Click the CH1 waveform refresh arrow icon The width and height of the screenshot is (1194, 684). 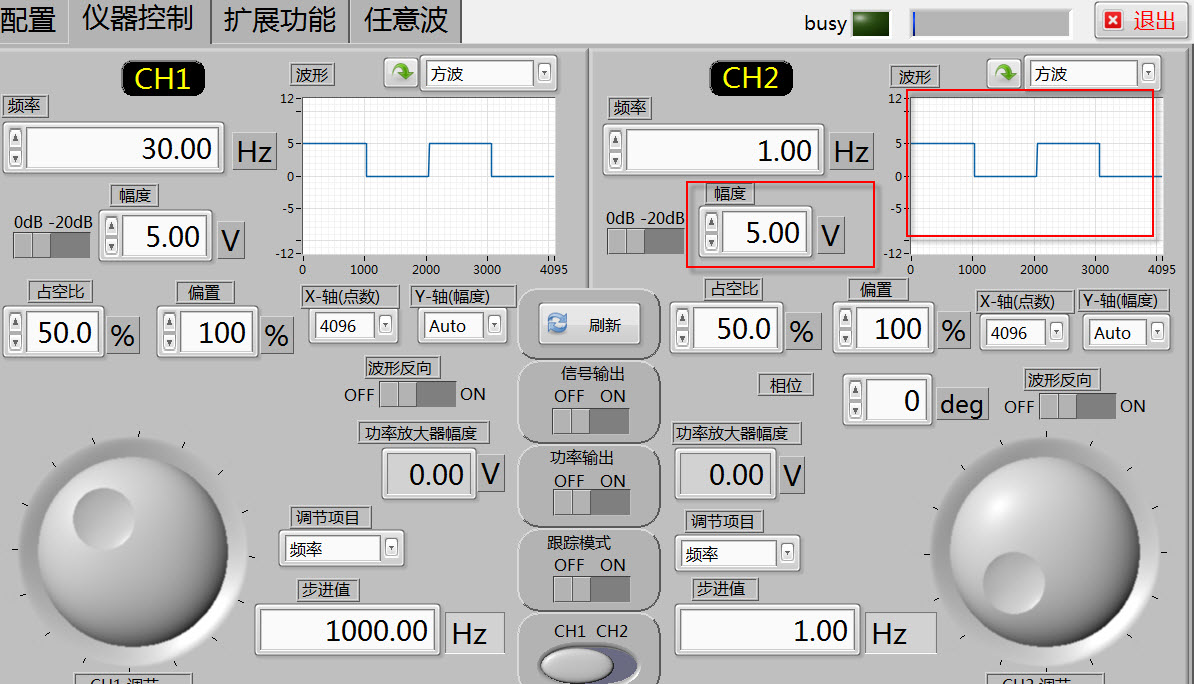(x=400, y=73)
